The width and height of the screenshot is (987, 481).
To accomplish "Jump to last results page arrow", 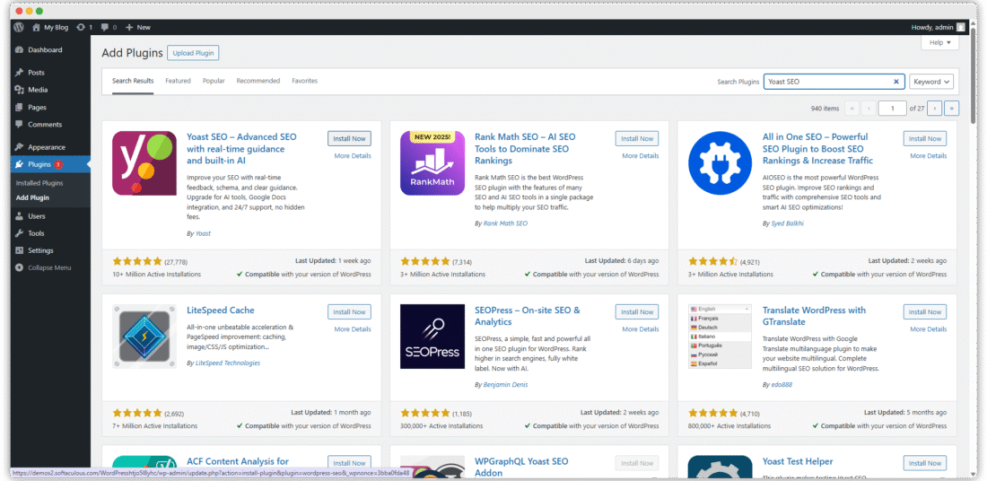I will point(952,108).
